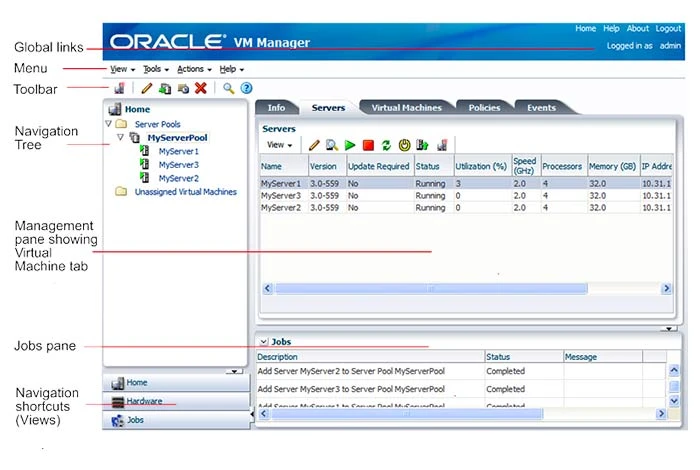Select MyServer2 in the navigation tree
The image size is (700, 470).
pos(179,178)
